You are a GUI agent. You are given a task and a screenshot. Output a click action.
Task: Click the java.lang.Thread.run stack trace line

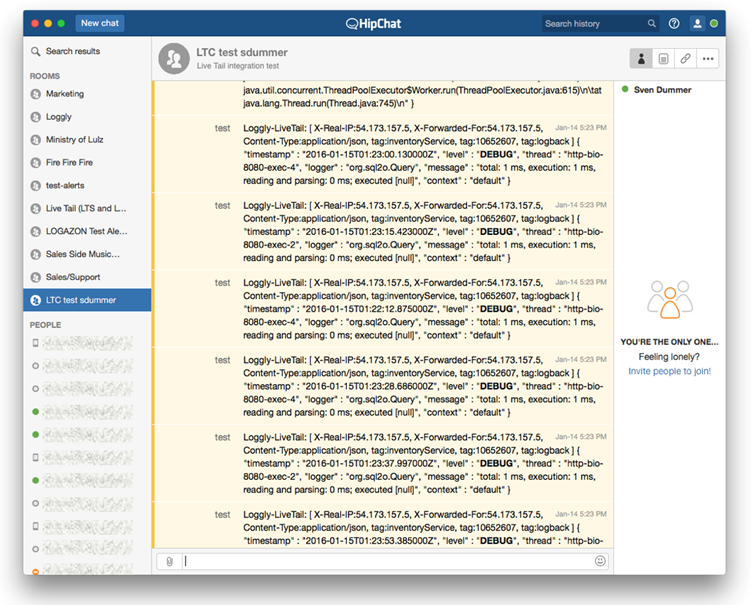click(x=329, y=103)
